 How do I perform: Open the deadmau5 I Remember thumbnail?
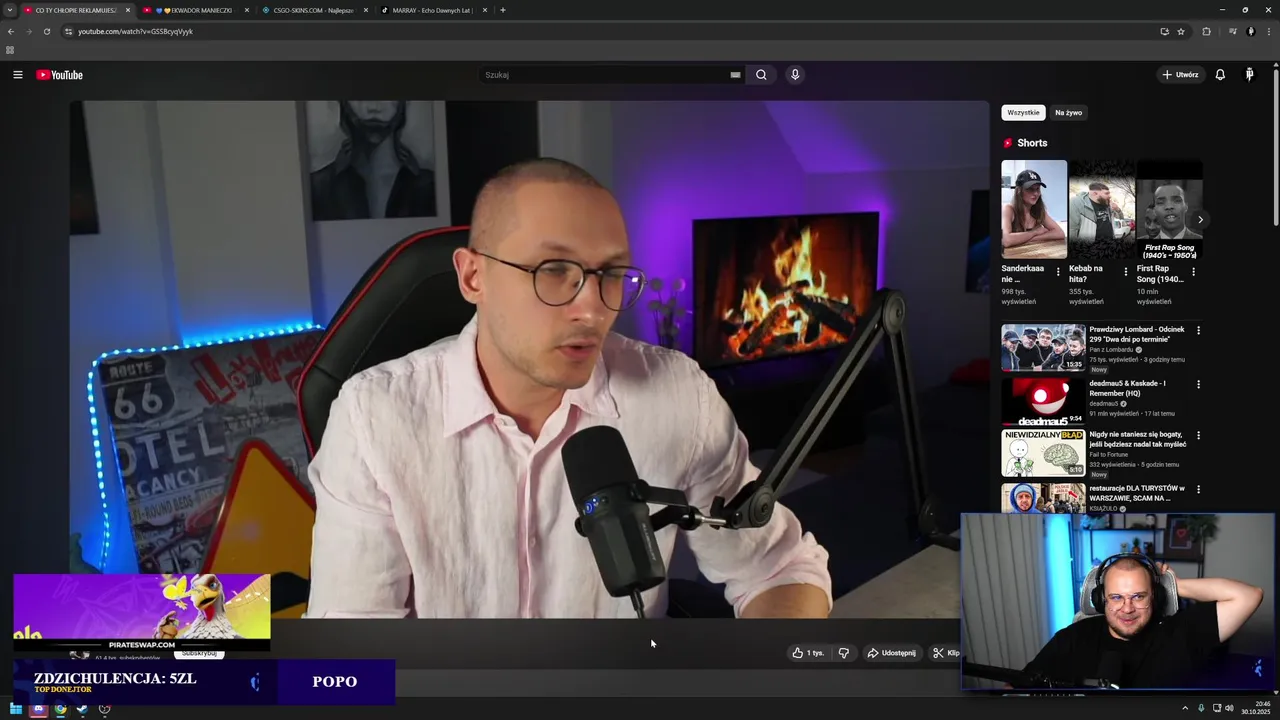1043,401
